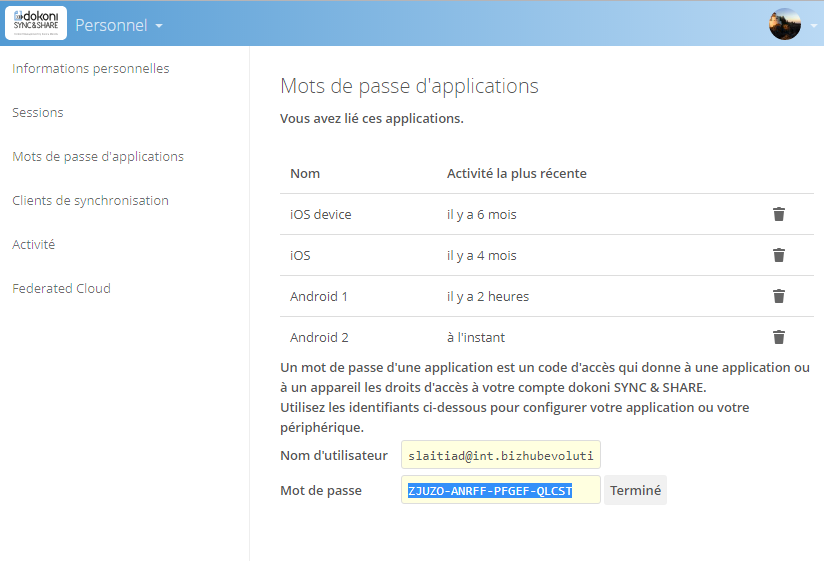Screen dimensions: 824x561
Task: Remove the Android 1 app password
Action: (x=779, y=296)
